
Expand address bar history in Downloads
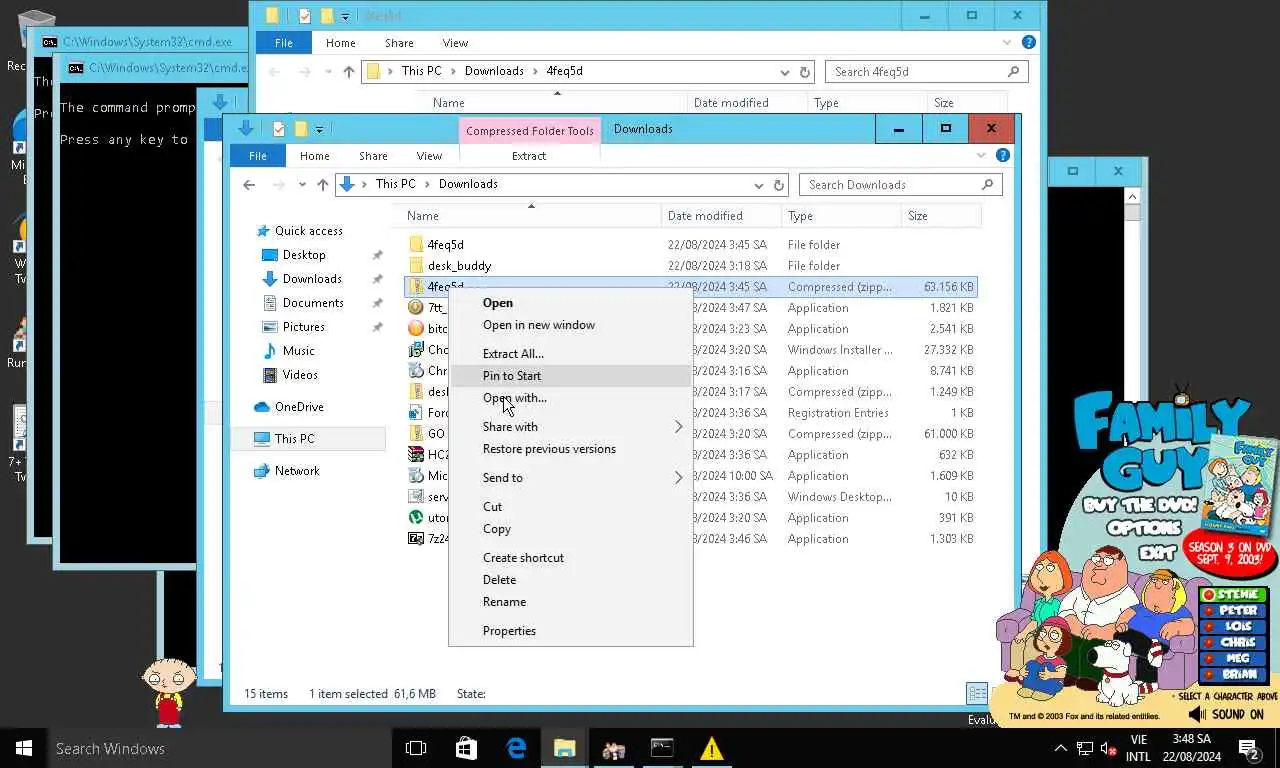point(758,185)
